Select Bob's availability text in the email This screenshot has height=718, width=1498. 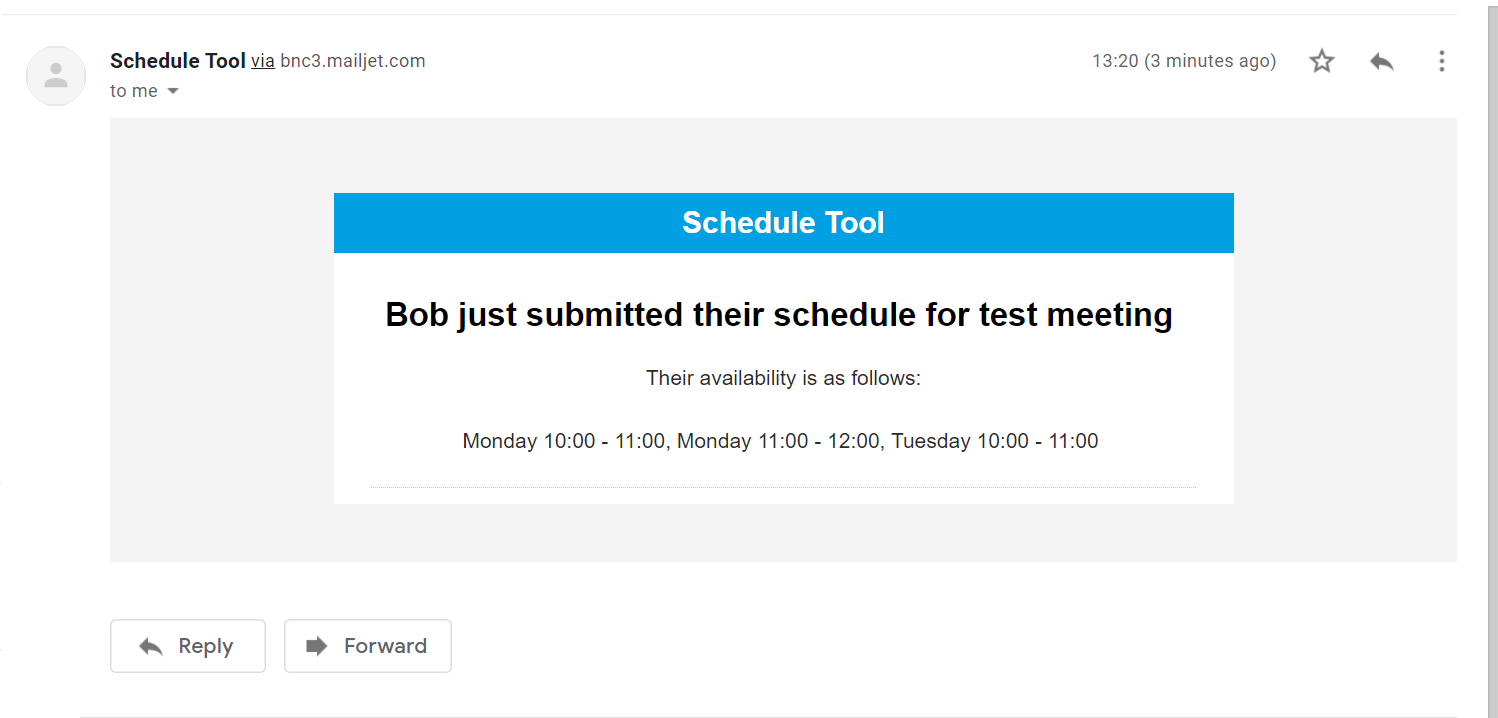click(x=779, y=440)
